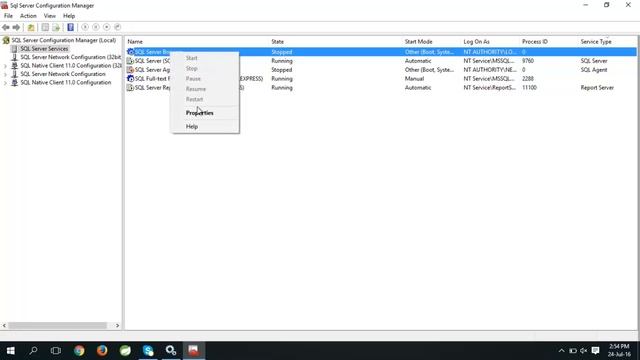Click the Pause Service toolbar icon
This screenshot has width=640, height=360.
tap(96, 27)
